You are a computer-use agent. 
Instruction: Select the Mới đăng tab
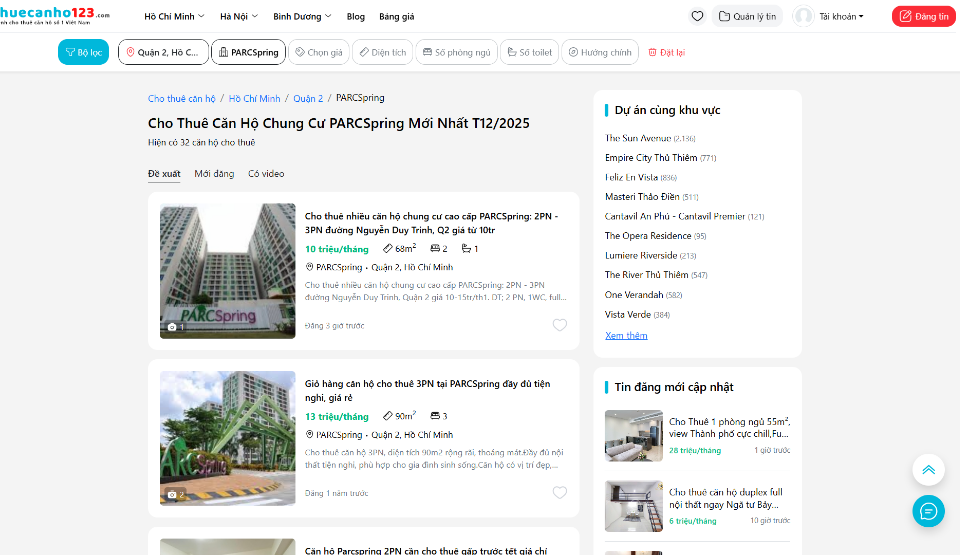(x=214, y=174)
